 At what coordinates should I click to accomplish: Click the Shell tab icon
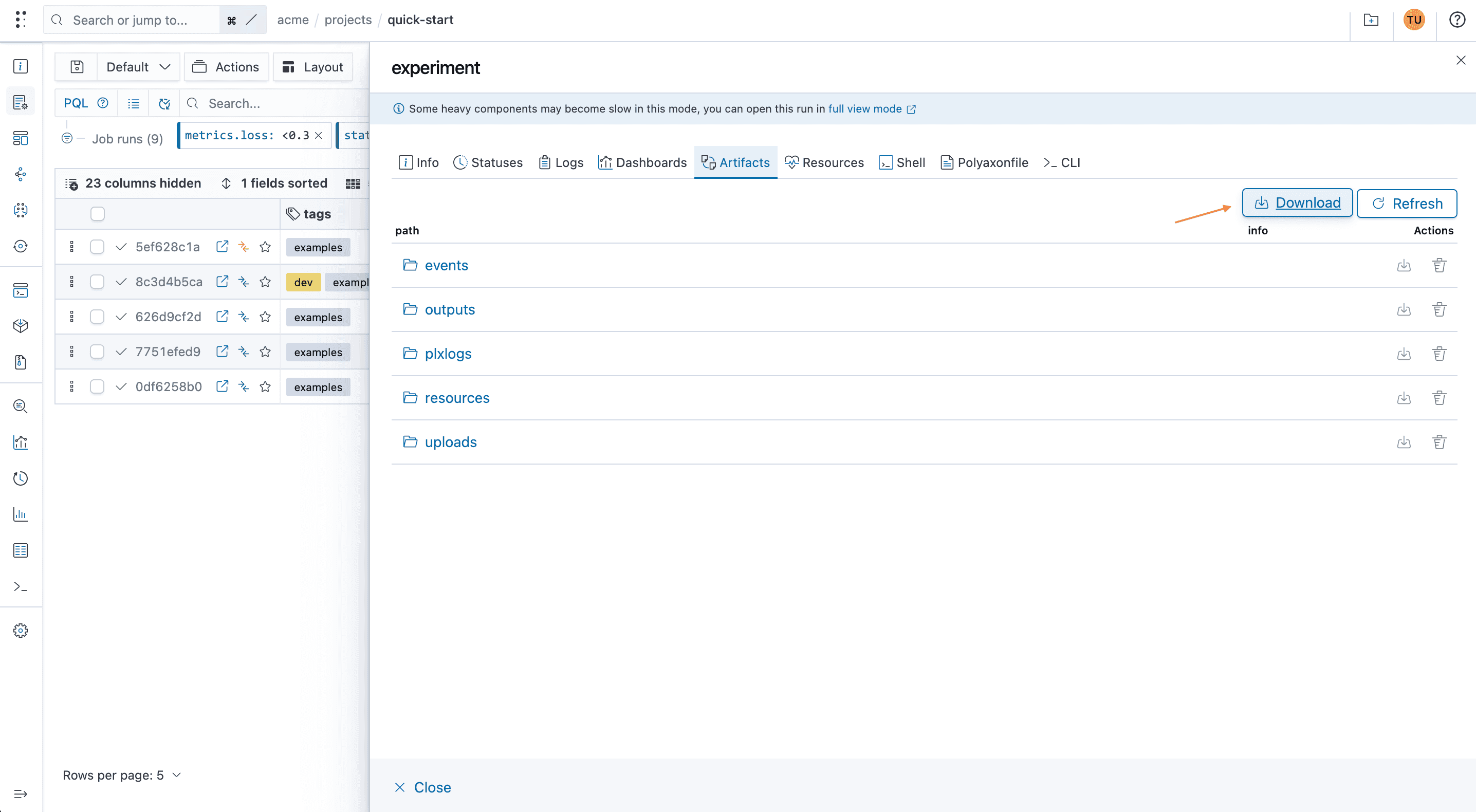click(x=885, y=162)
